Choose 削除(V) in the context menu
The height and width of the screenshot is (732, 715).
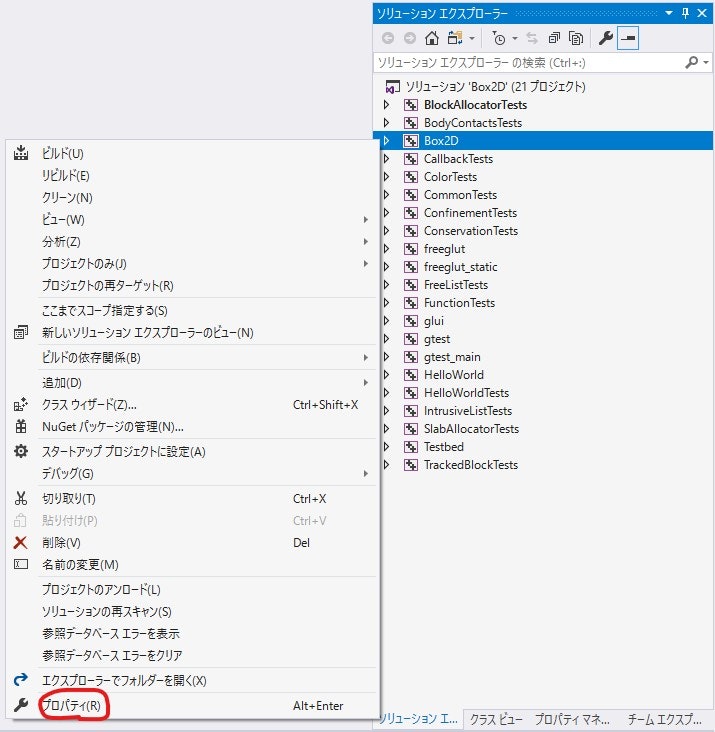(191, 542)
